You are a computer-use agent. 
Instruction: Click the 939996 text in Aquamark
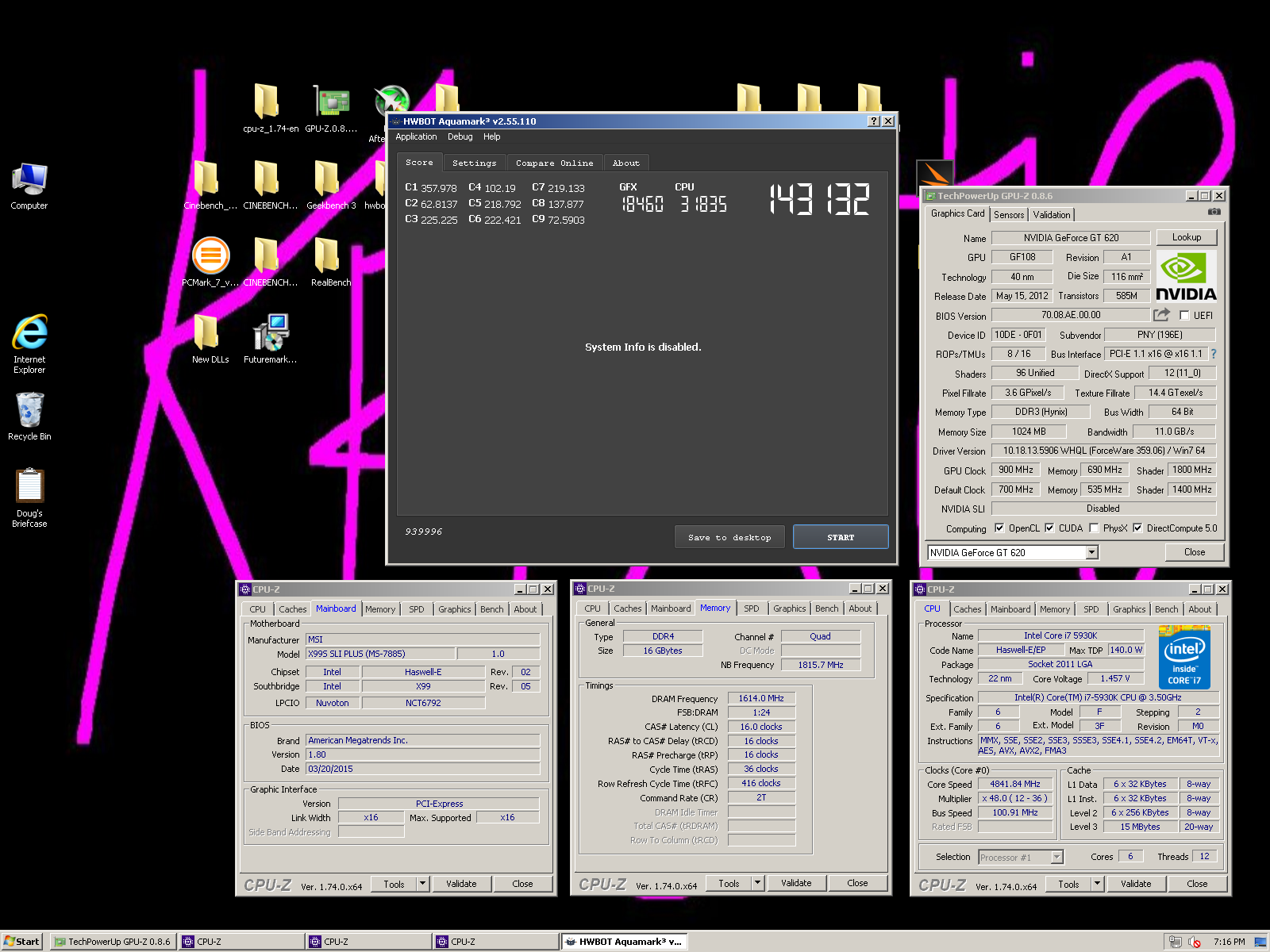point(423,532)
